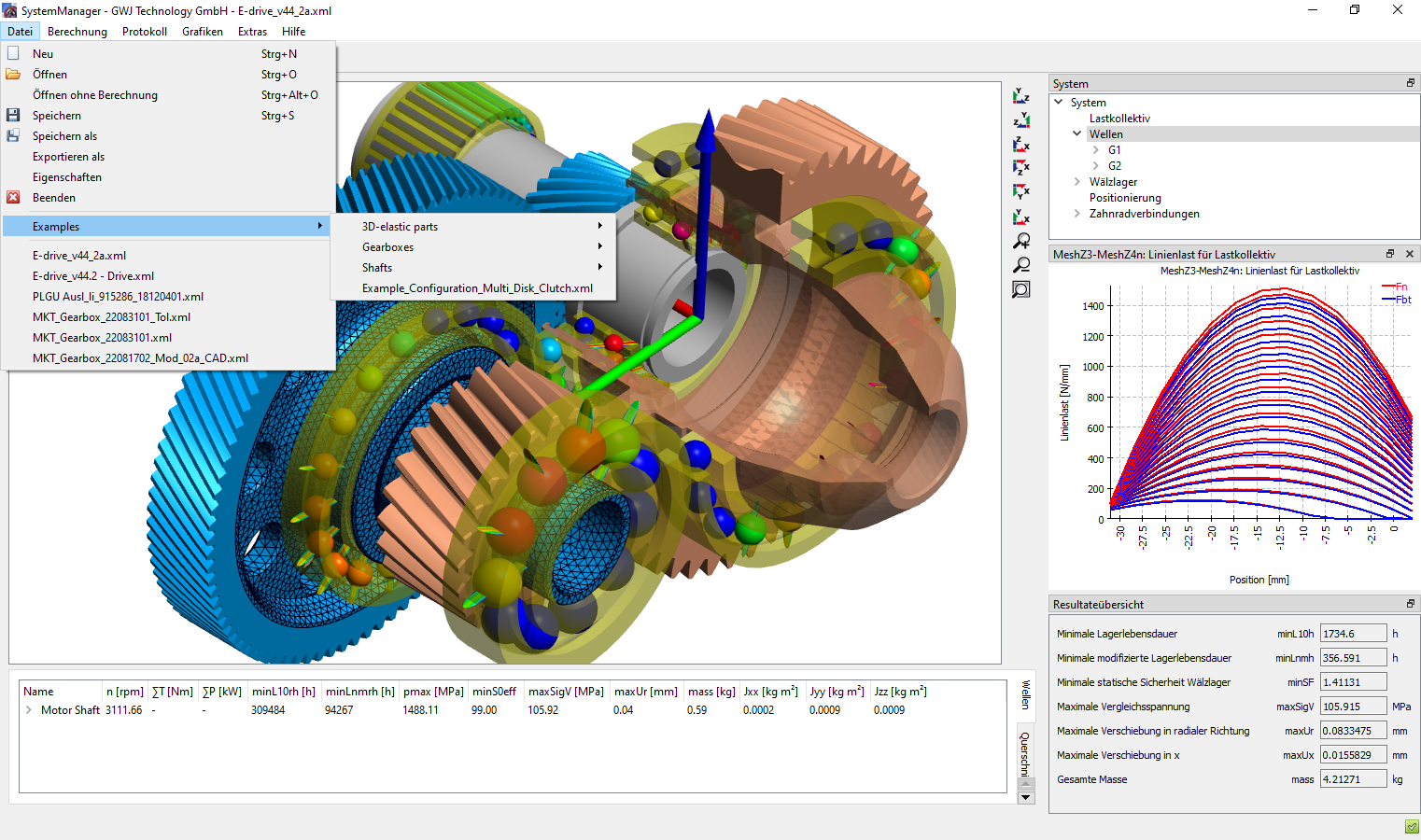Screen dimensions: 1421x840
Task: Click the minL10h value field
Action: (1352, 634)
